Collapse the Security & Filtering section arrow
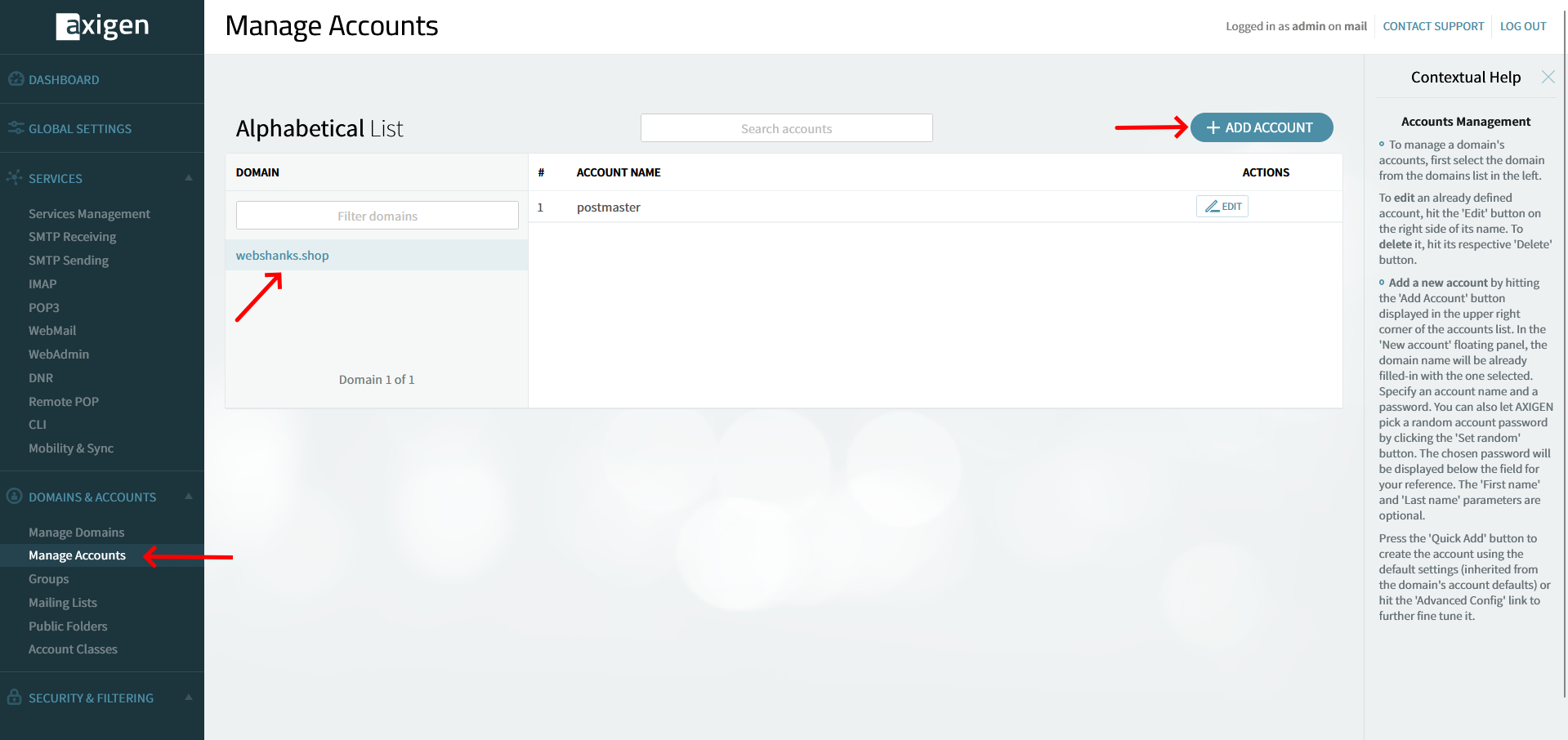1568x740 pixels. 189,698
